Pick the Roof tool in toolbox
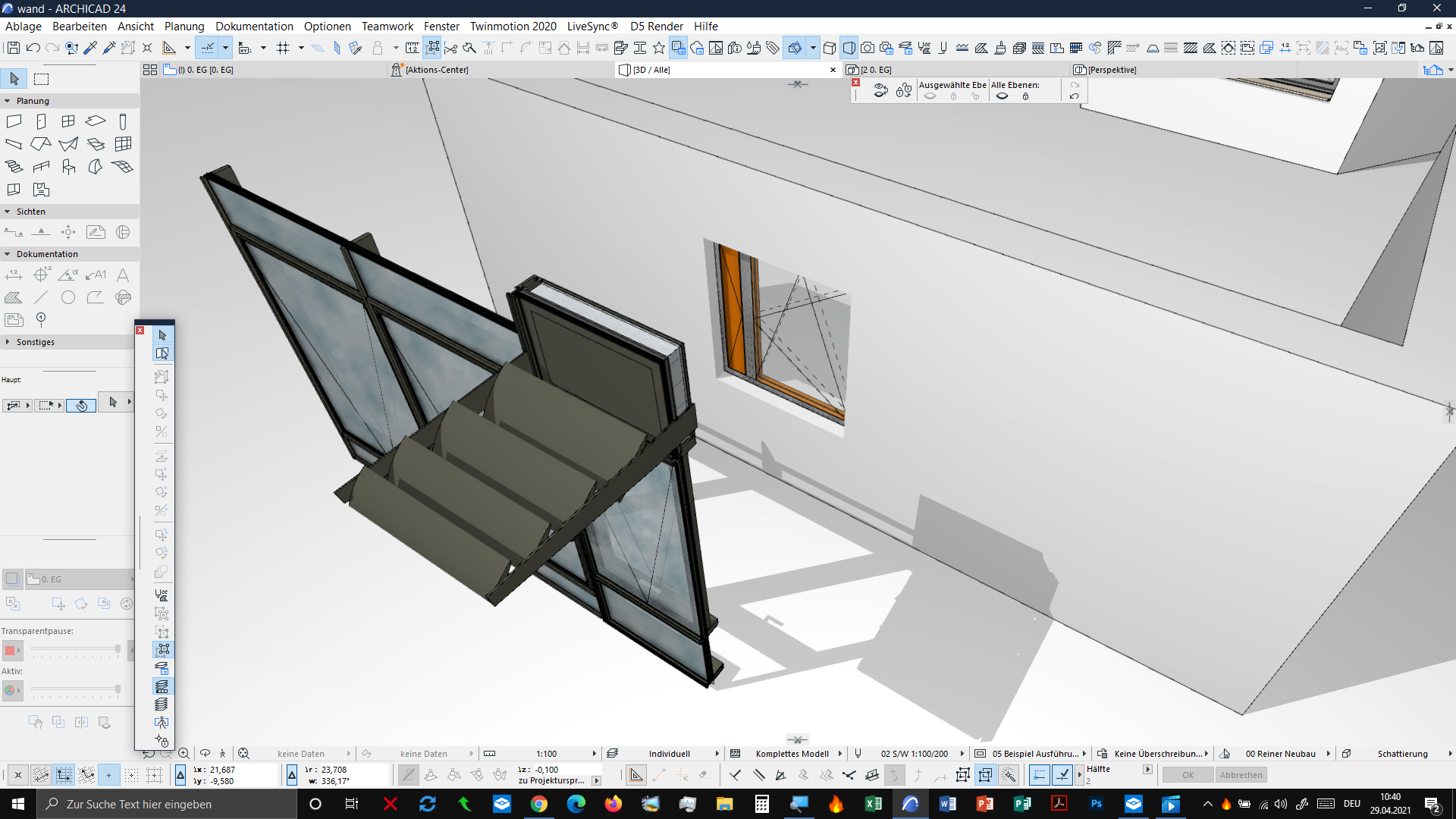 [41, 144]
